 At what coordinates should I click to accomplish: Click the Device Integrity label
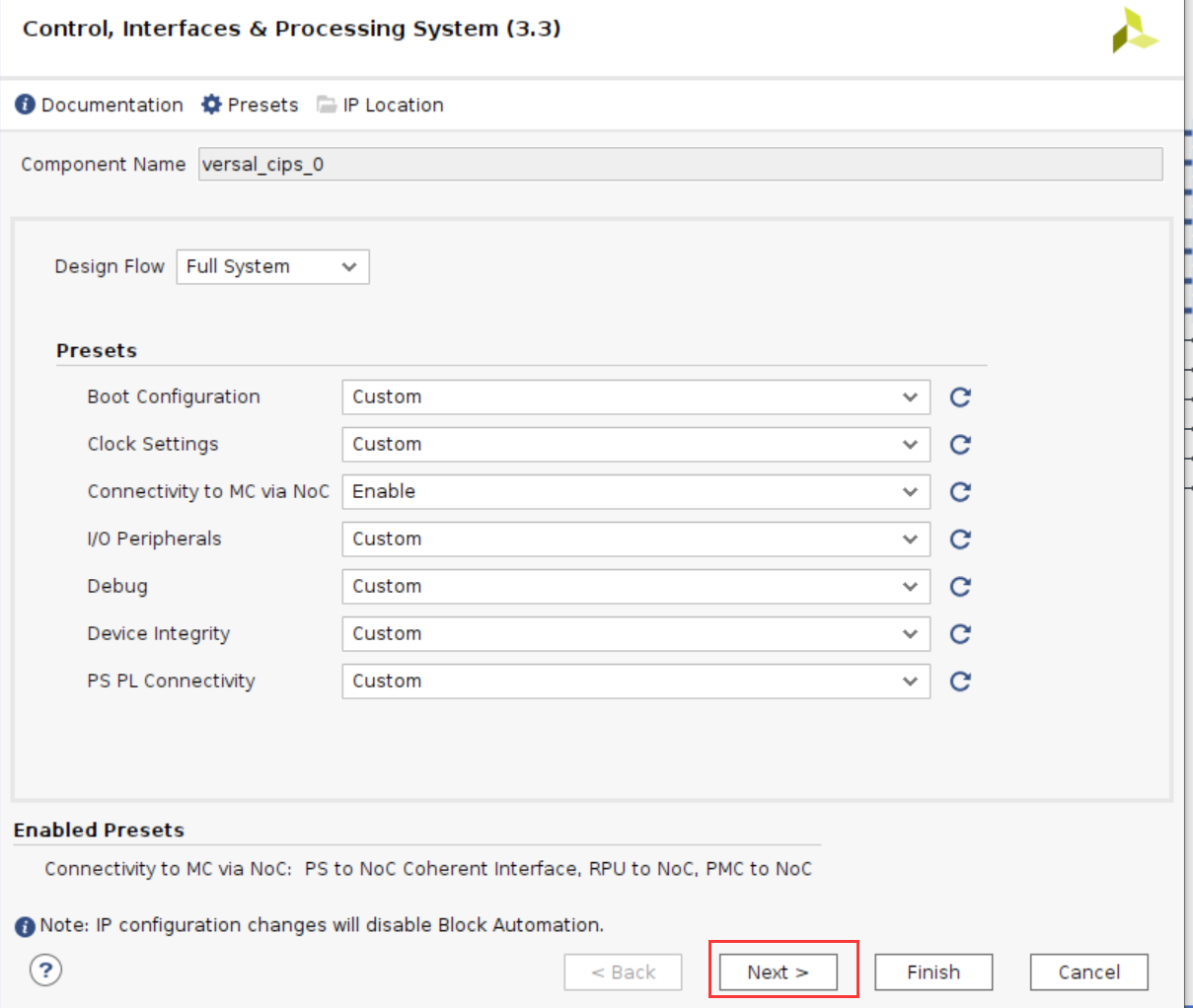(x=159, y=633)
